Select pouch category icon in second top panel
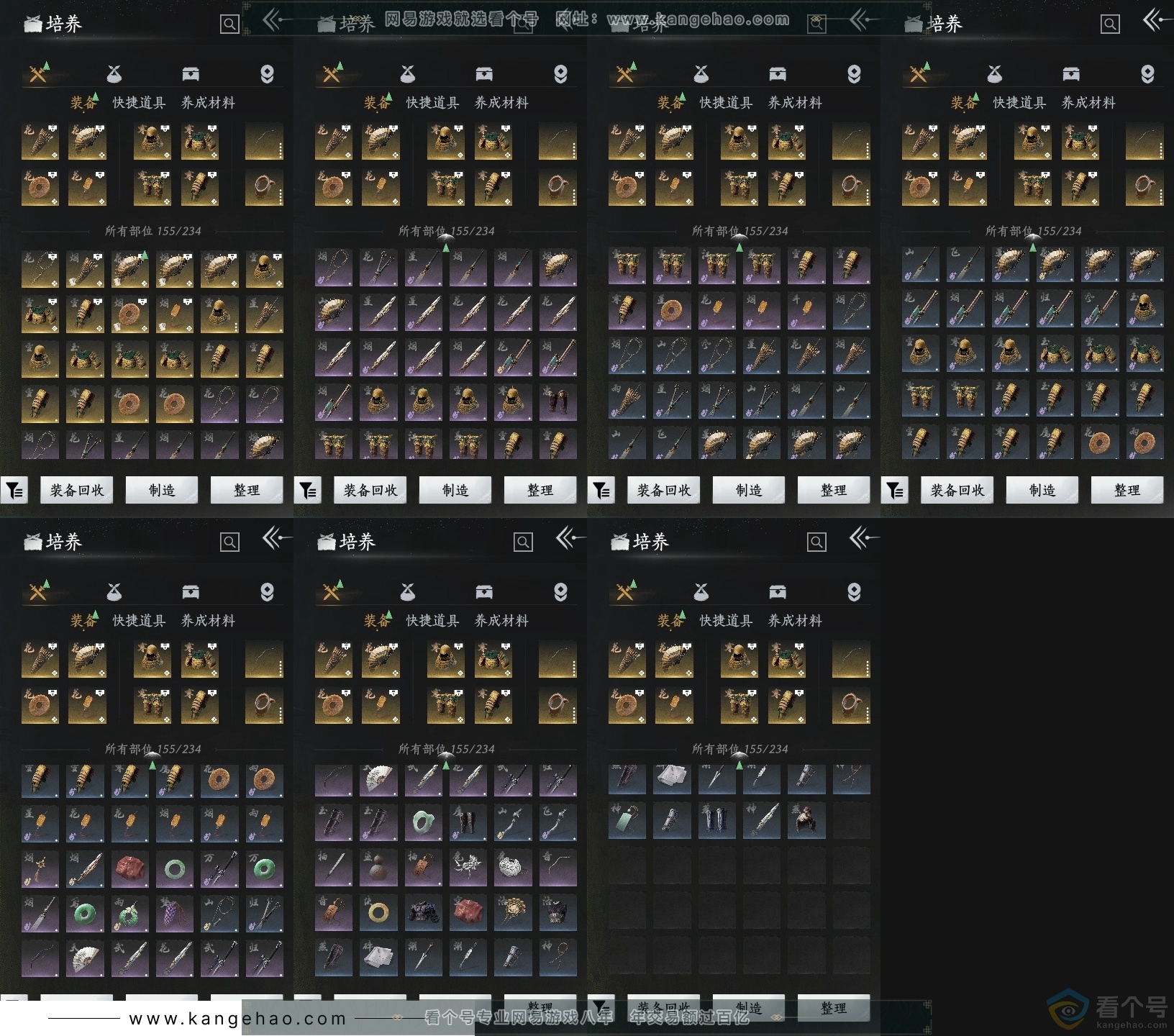Viewport: 1174px width, 1036px height. click(x=408, y=73)
